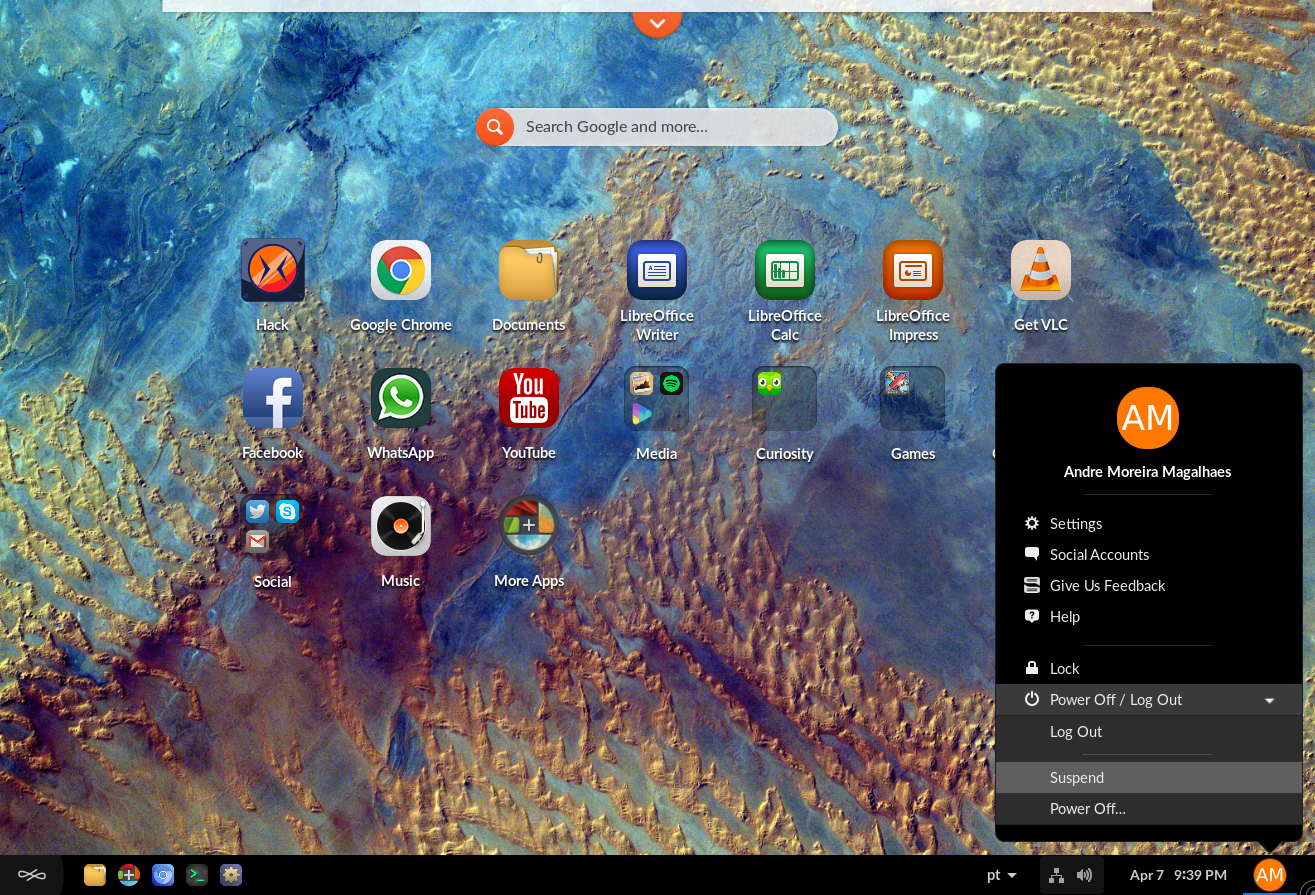Launch the App Center from the taskbar
The height and width of the screenshot is (895, 1315).
[x=128, y=875]
